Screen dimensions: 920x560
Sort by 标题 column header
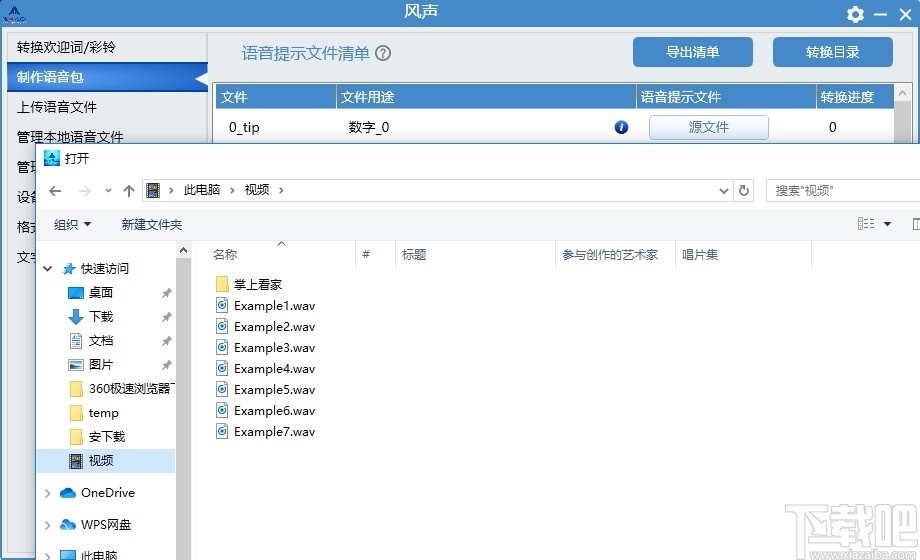(414, 255)
